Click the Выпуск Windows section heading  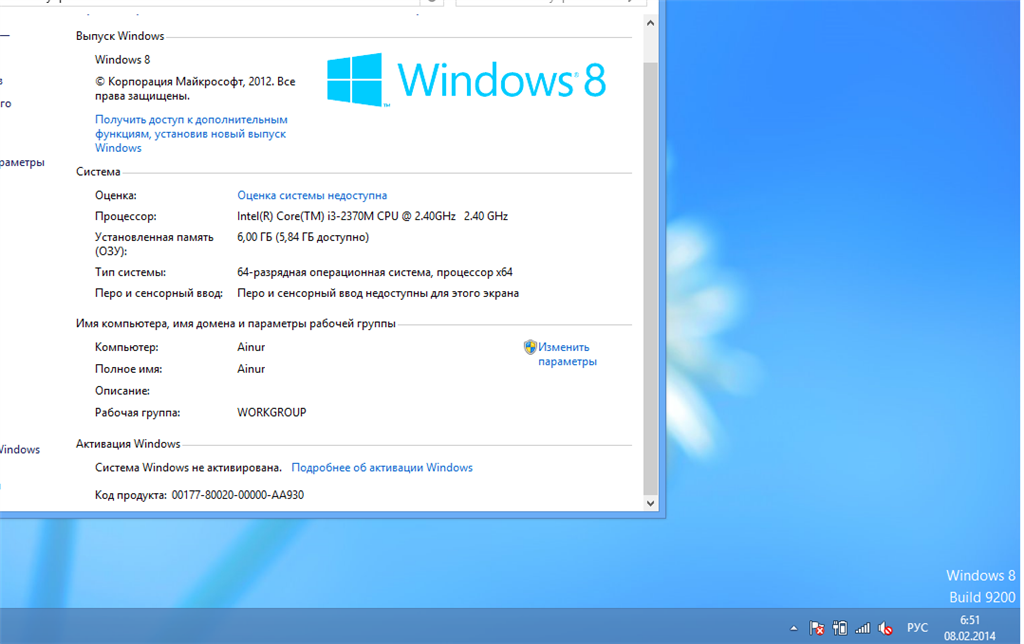click(x=120, y=37)
